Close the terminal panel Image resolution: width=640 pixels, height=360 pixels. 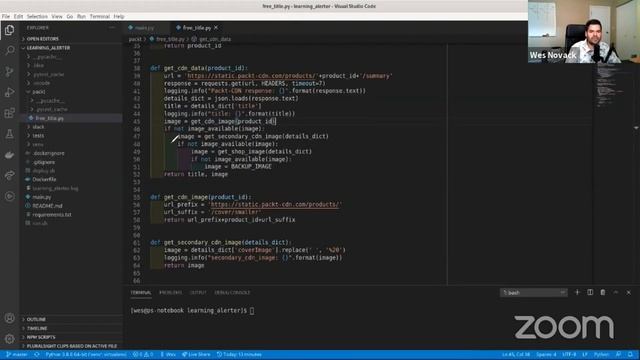(x=629, y=292)
